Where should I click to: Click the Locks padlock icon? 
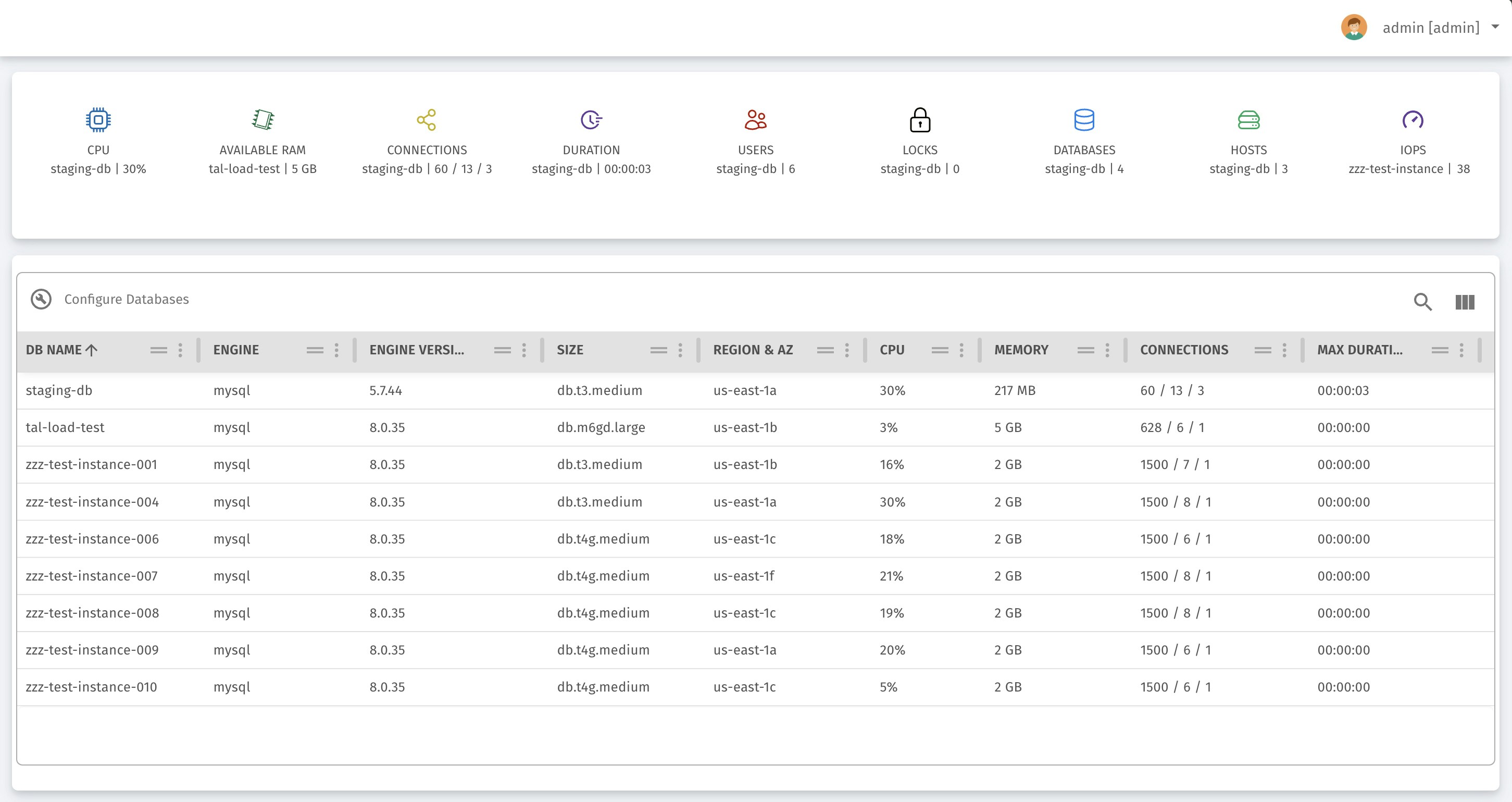pyautogui.click(x=920, y=120)
